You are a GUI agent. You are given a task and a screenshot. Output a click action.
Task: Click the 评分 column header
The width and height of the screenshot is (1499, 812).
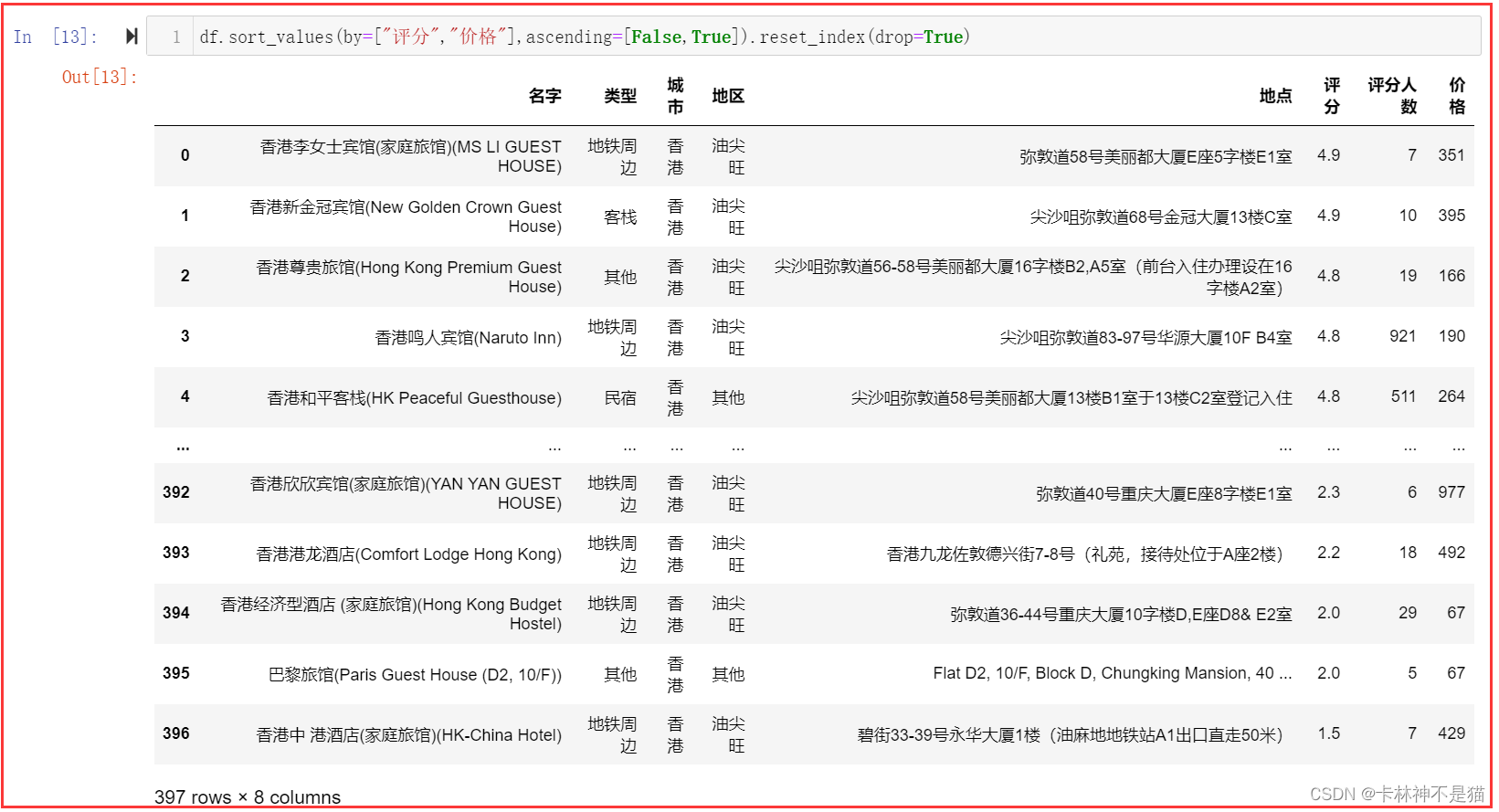1332,96
